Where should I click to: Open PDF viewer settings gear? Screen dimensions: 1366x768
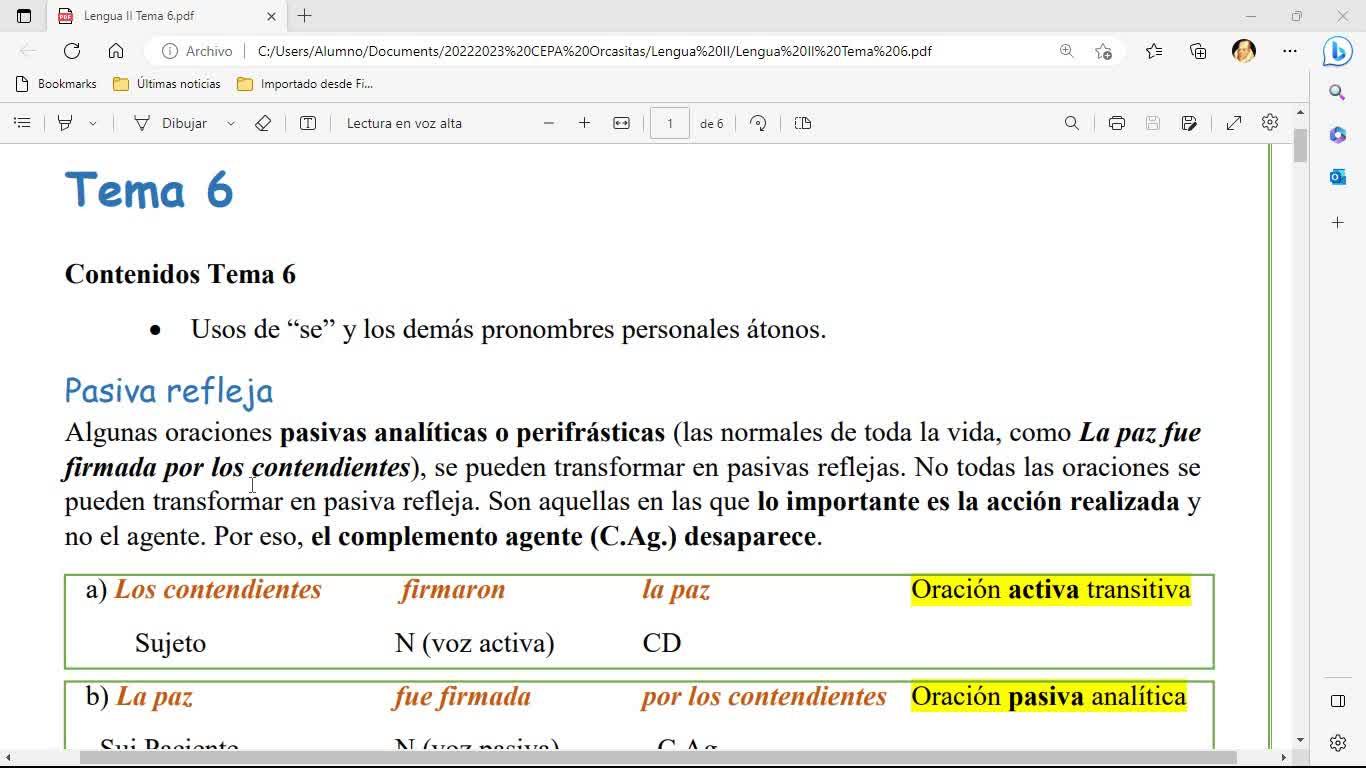click(1270, 122)
